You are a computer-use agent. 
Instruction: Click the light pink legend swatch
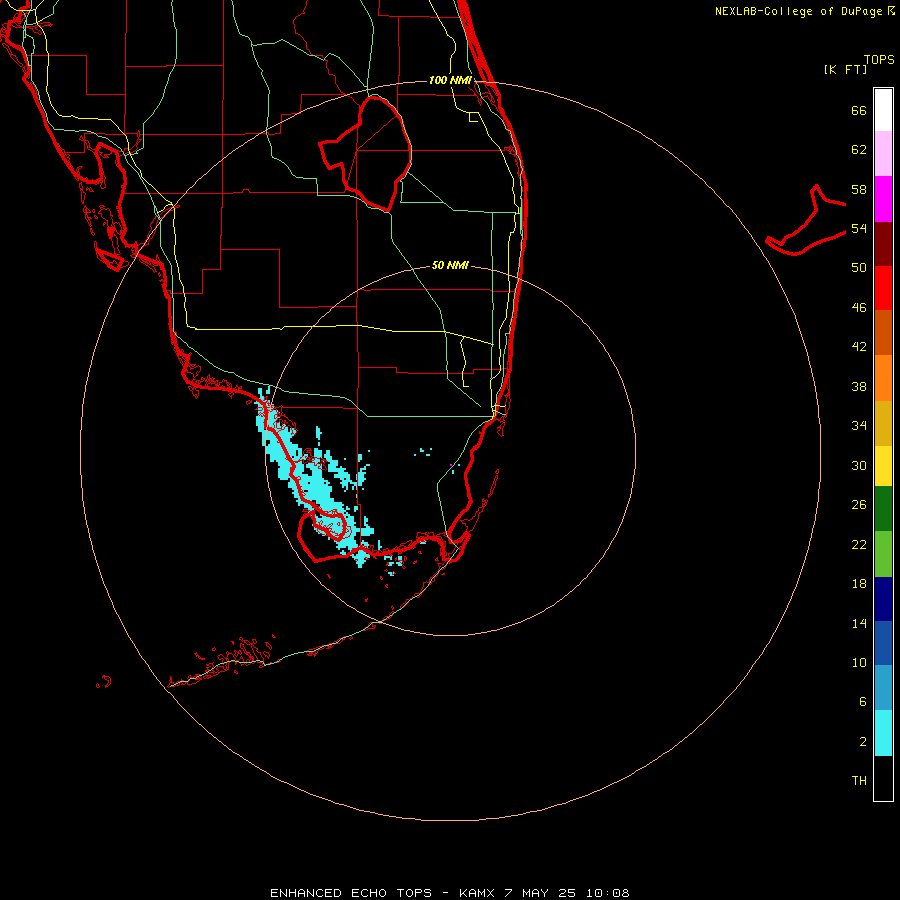tap(883, 153)
